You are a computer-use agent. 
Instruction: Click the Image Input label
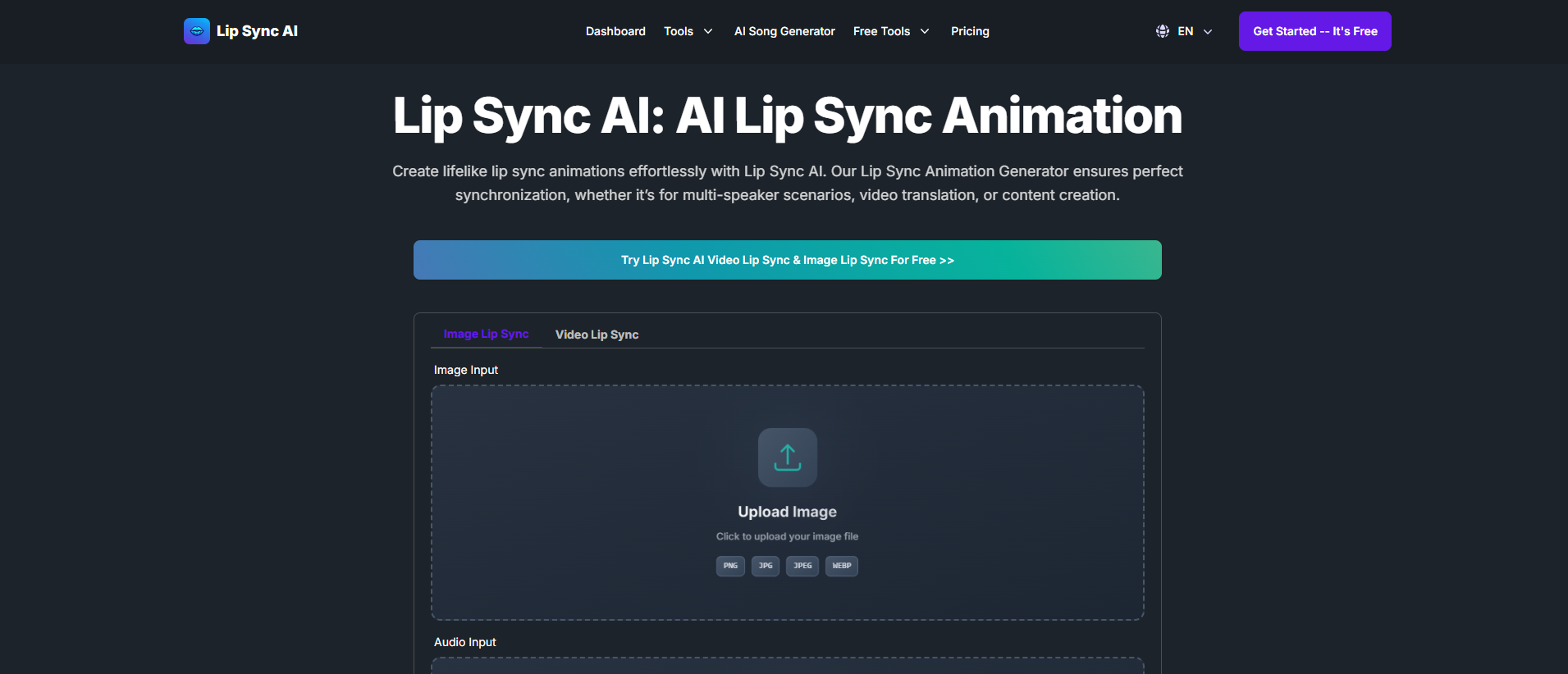pyautogui.click(x=466, y=370)
